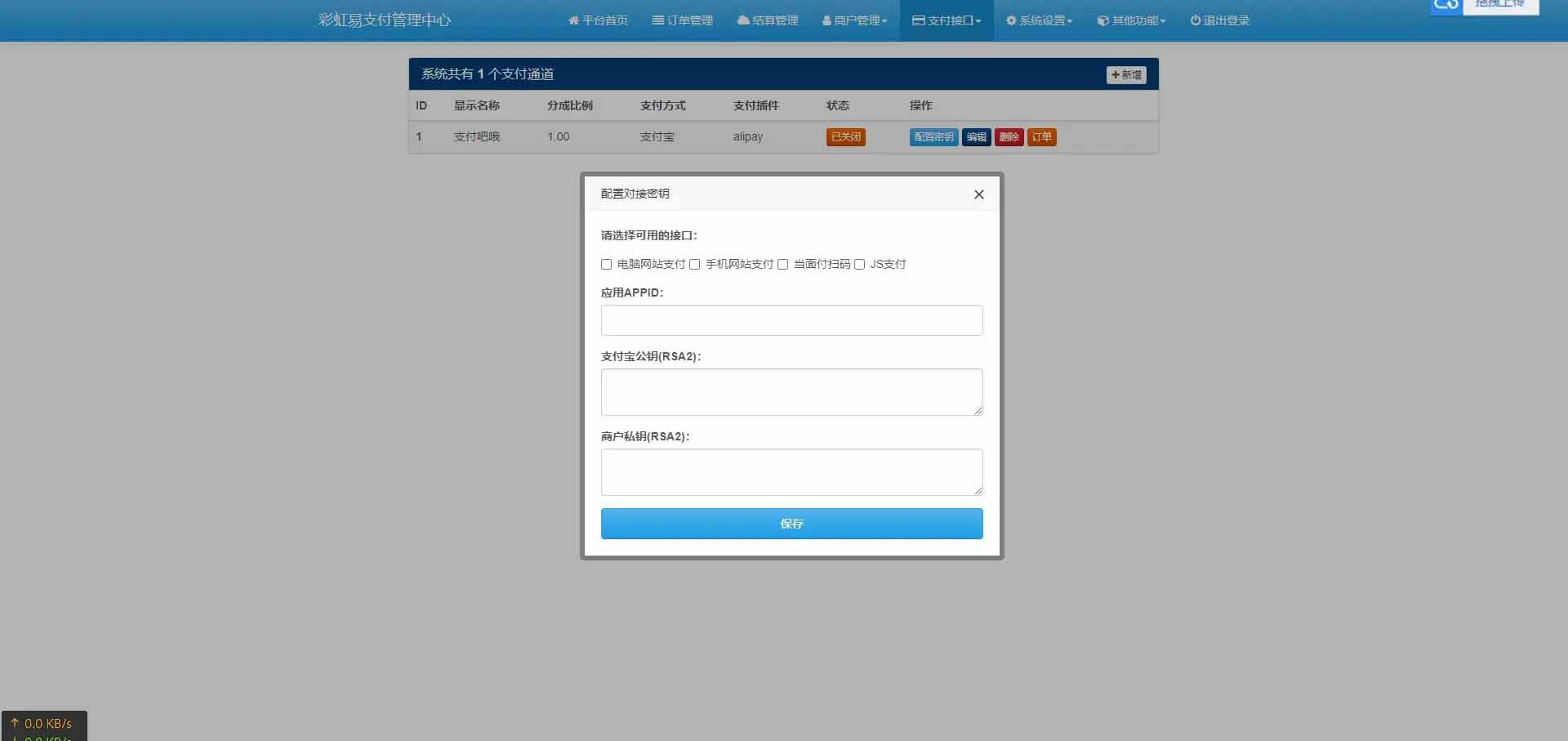The height and width of the screenshot is (741, 1568).
Task: Switch to the 支付接口 menu tab
Action: click(947, 20)
